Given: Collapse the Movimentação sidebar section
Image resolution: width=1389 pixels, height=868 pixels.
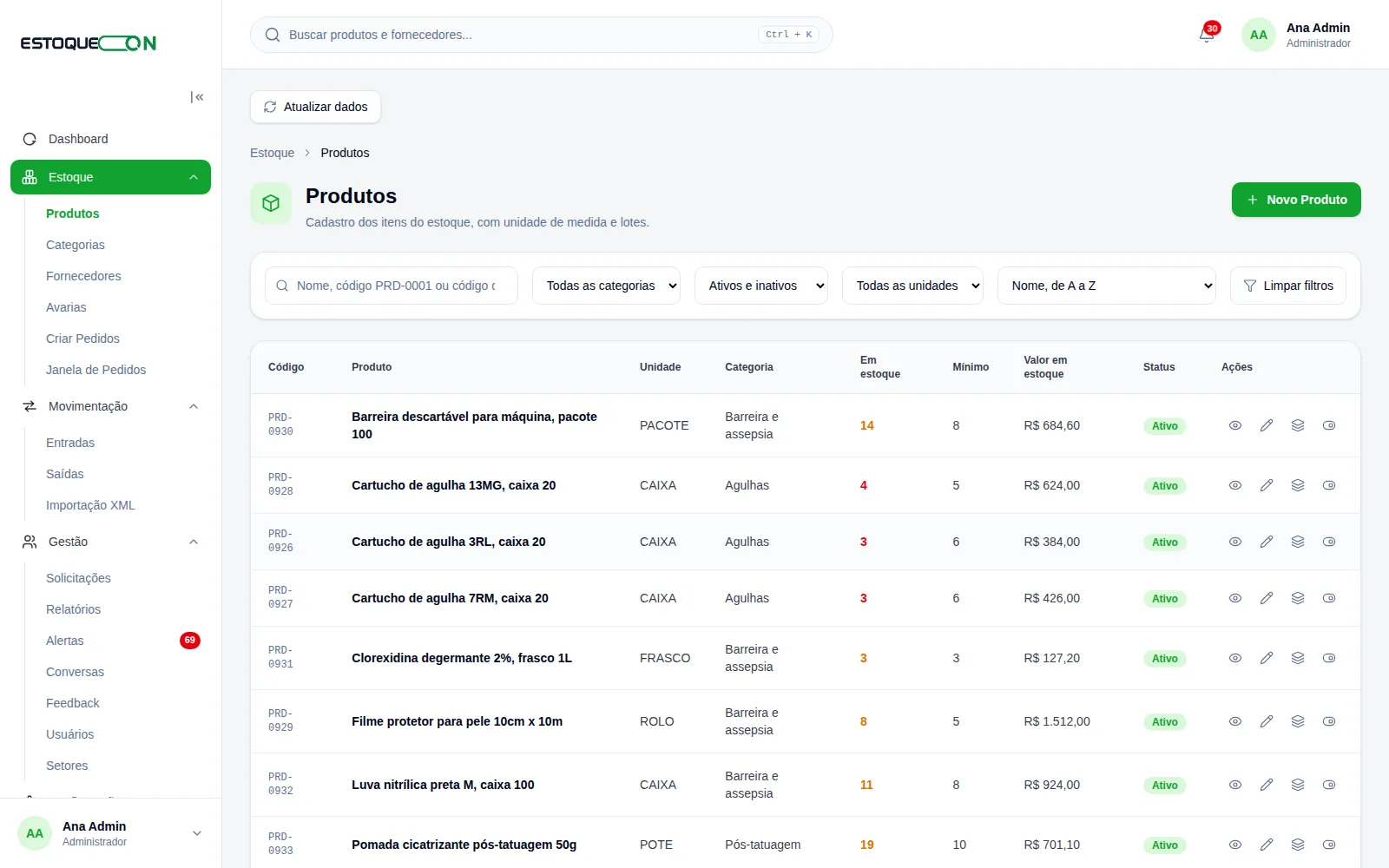Looking at the screenshot, I should tap(110, 406).
